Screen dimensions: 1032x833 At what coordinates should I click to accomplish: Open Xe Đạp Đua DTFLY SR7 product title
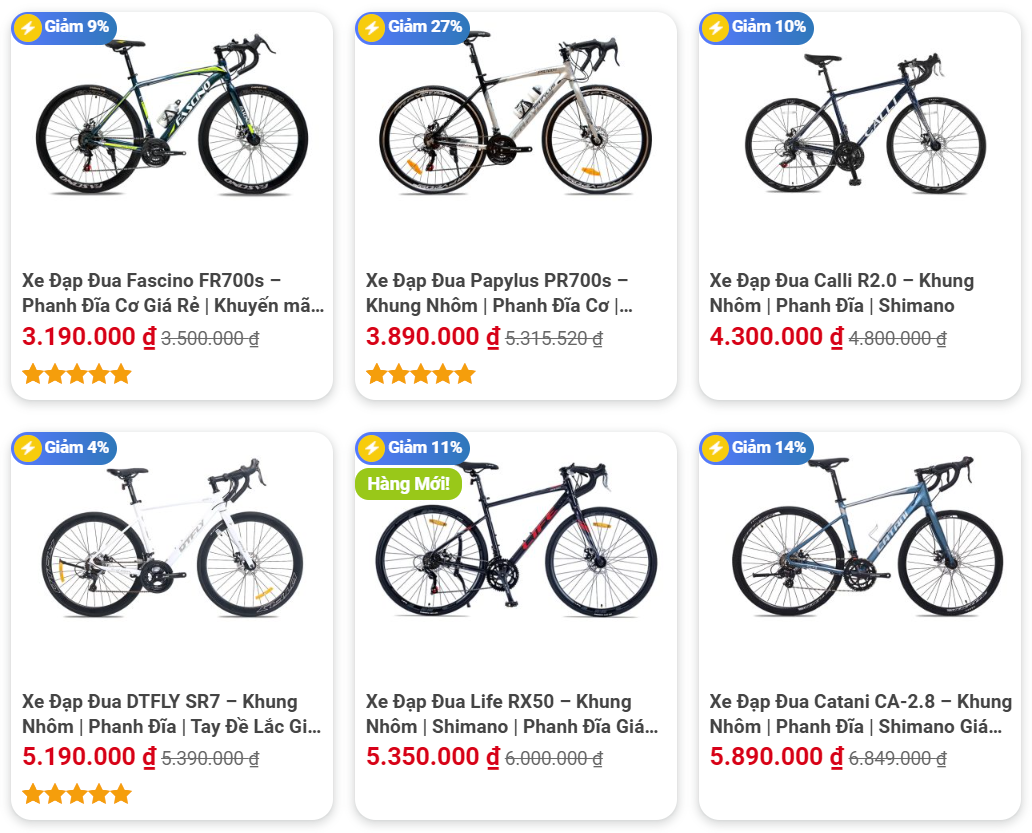172,714
